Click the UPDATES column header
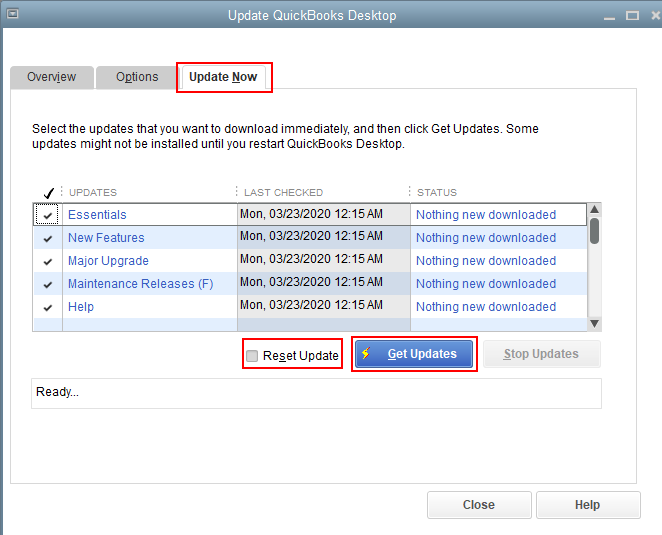 [x=93, y=193]
